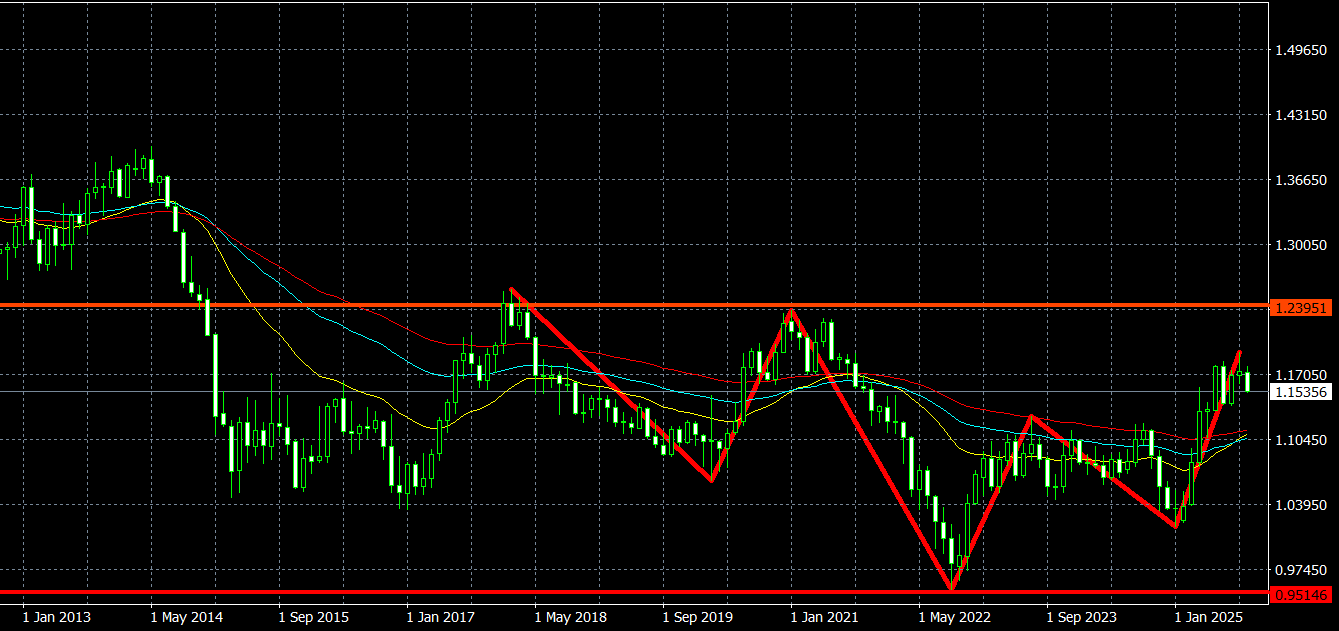Image resolution: width=1339 pixels, height=631 pixels.
Task: Click the current price label 1.15356
Action: pyautogui.click(x=1301, y=393)
